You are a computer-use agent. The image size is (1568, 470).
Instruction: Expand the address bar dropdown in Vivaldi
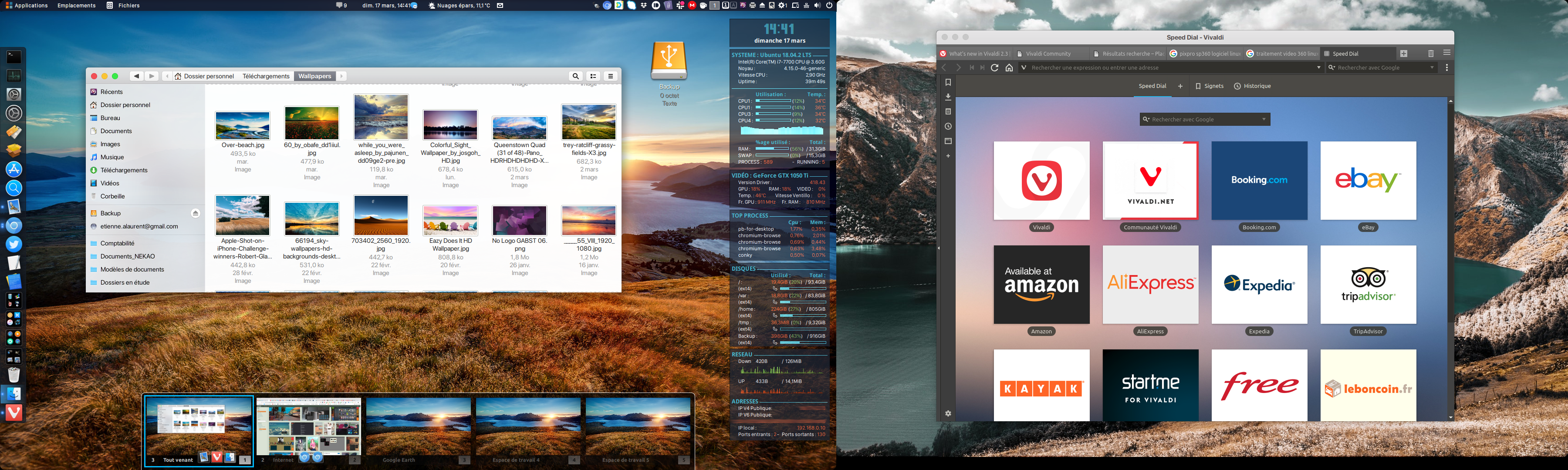pyautogui.click(x=1318, y=68)
